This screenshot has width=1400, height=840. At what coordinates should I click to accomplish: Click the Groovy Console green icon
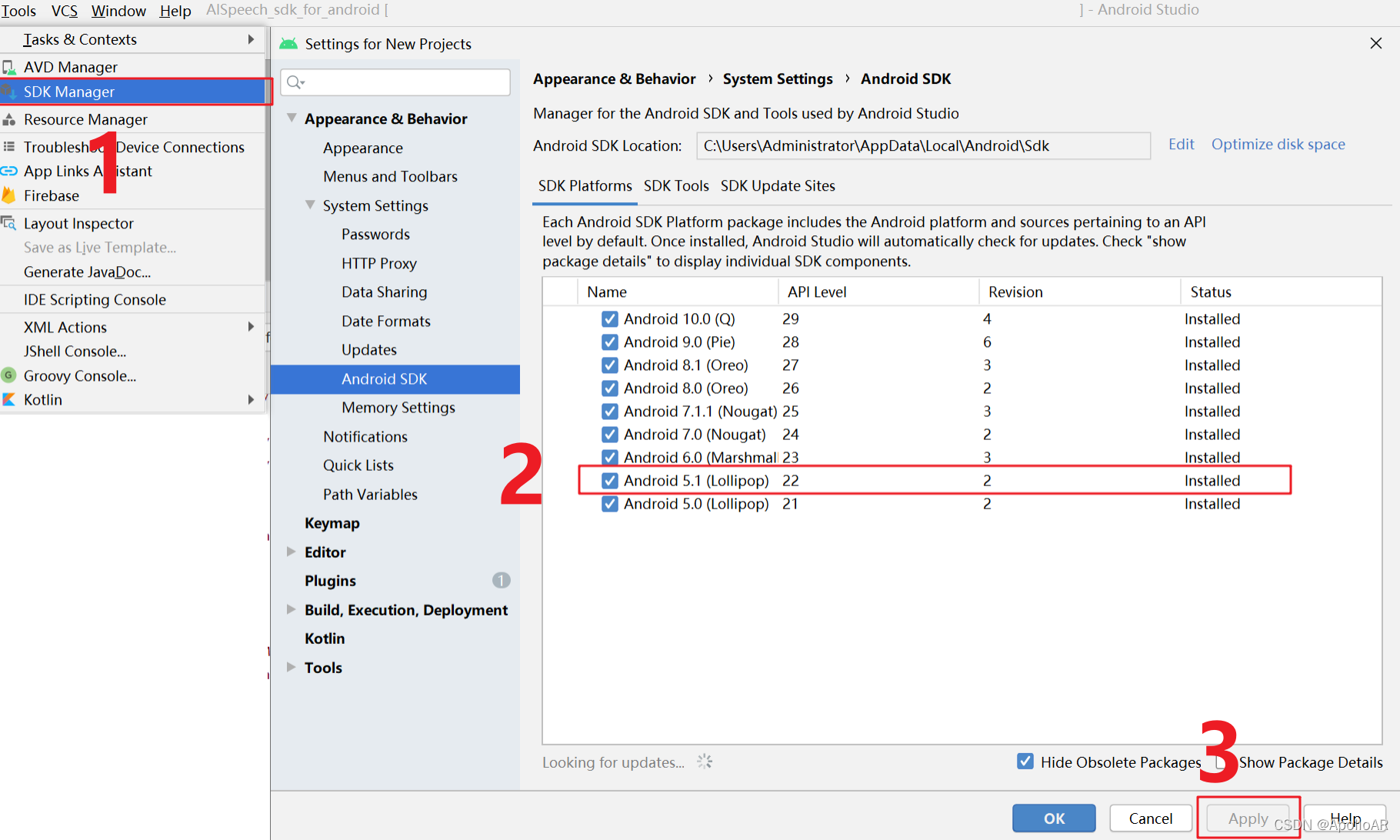[x=9, y=375]
